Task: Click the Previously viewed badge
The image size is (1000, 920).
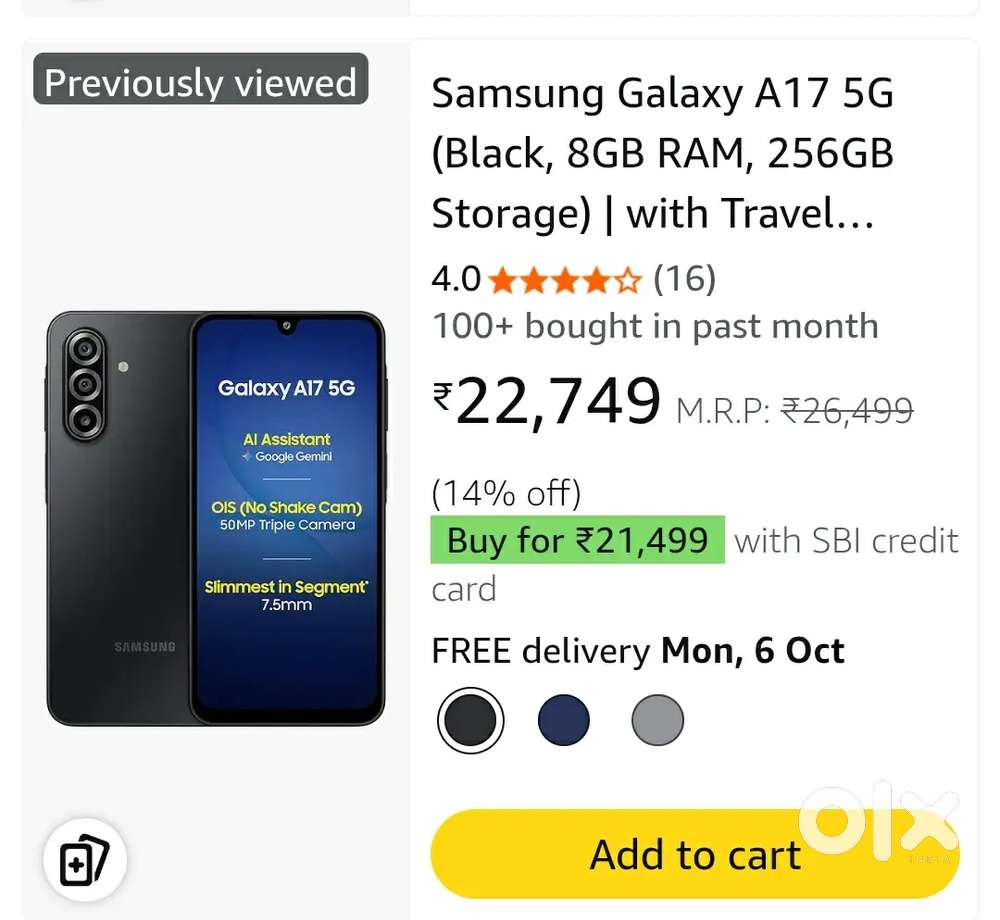Action: [x=201, y=80]
